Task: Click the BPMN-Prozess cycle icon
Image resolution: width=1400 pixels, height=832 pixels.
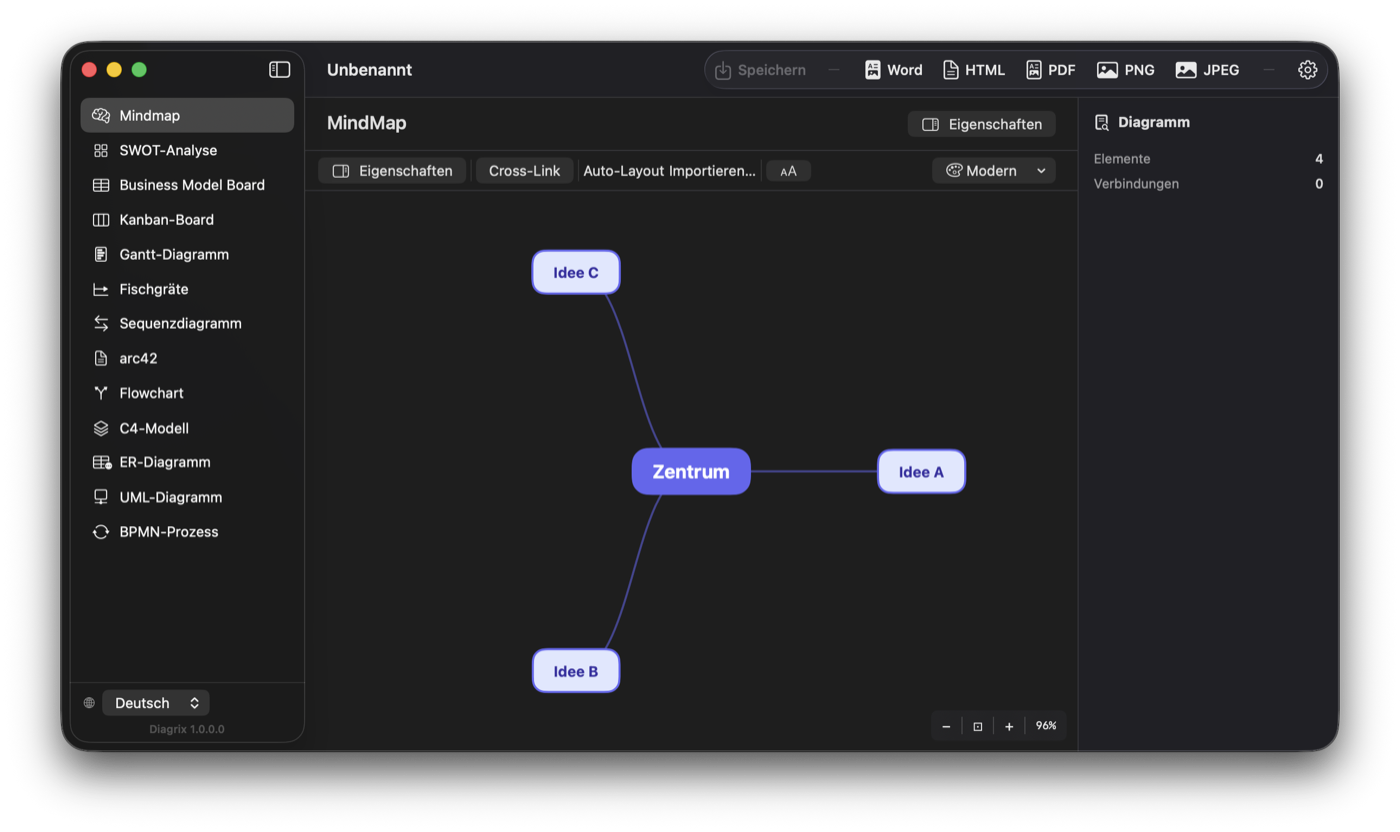Action: [101, 532]
